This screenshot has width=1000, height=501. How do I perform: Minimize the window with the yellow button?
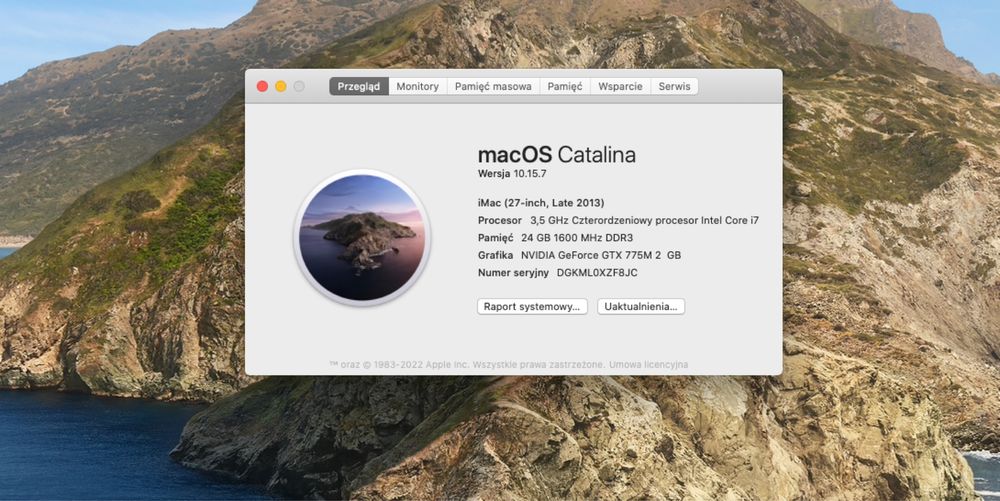point(281,87)
